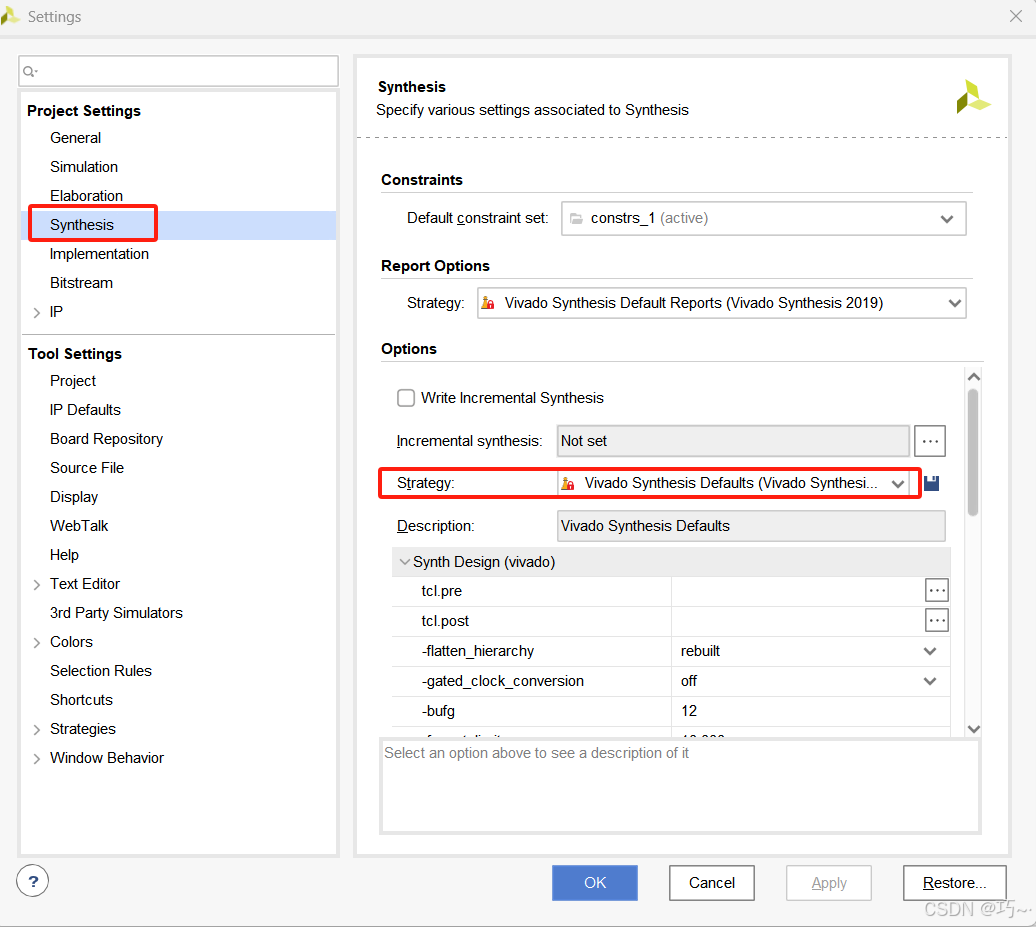Image resolution: width=1036 pixels, height=927 pixels.
Task: Select Synthesis settings
Action: 82,225
